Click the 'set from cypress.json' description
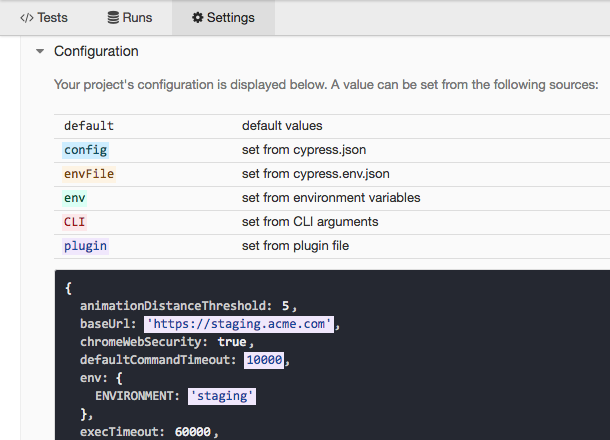The image size is (610, 440). (297, 150)
